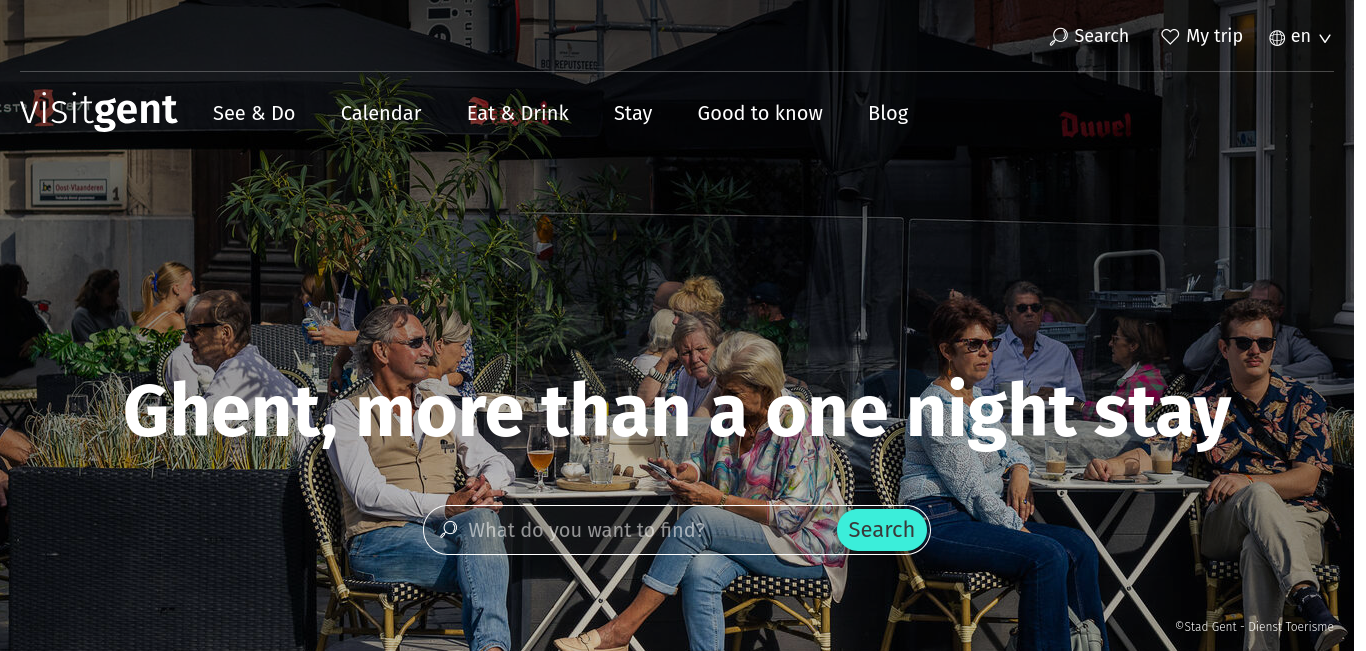This screenshot has height=651, width=1366.
Task: Click the Stad Gent Dienst Toerisme credit text
Action: click(x=1254, y=627)
